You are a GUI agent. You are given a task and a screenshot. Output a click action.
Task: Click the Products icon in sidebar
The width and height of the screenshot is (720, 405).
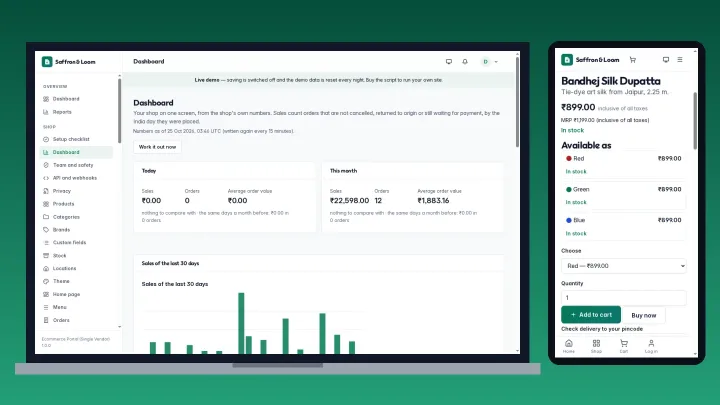(x=46, y=204)
